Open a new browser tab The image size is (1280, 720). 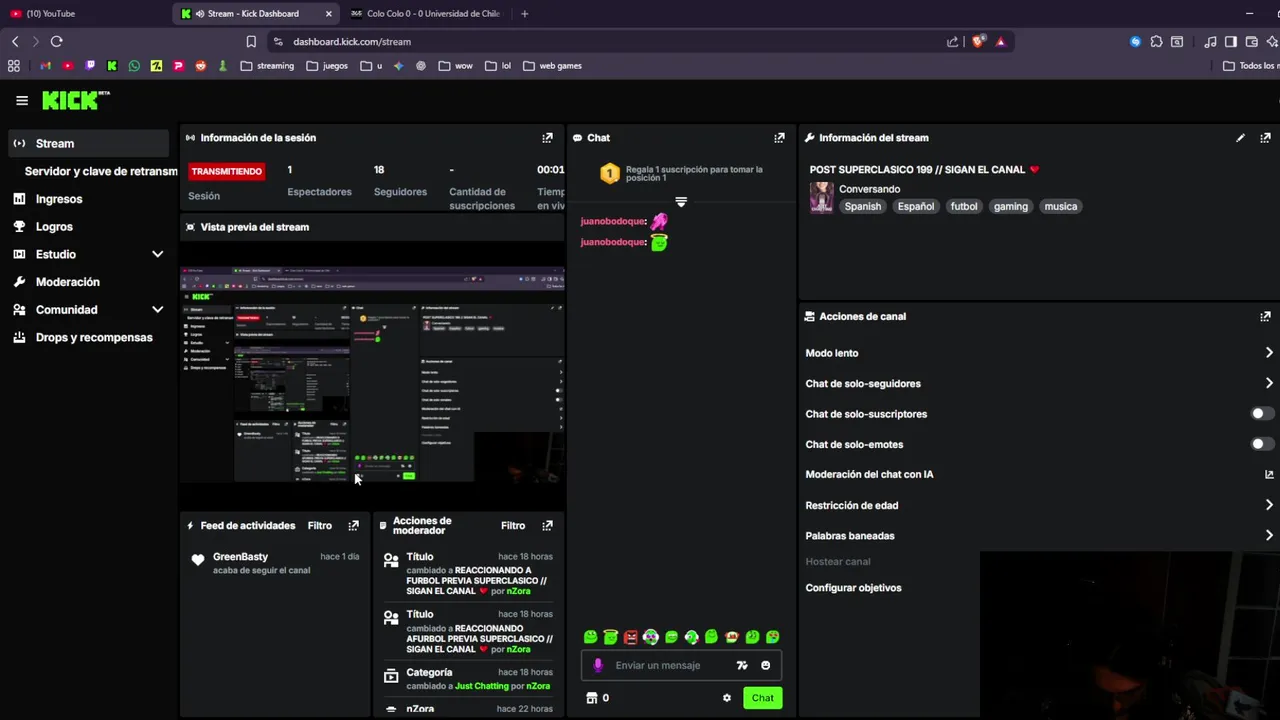click(524, 14)
